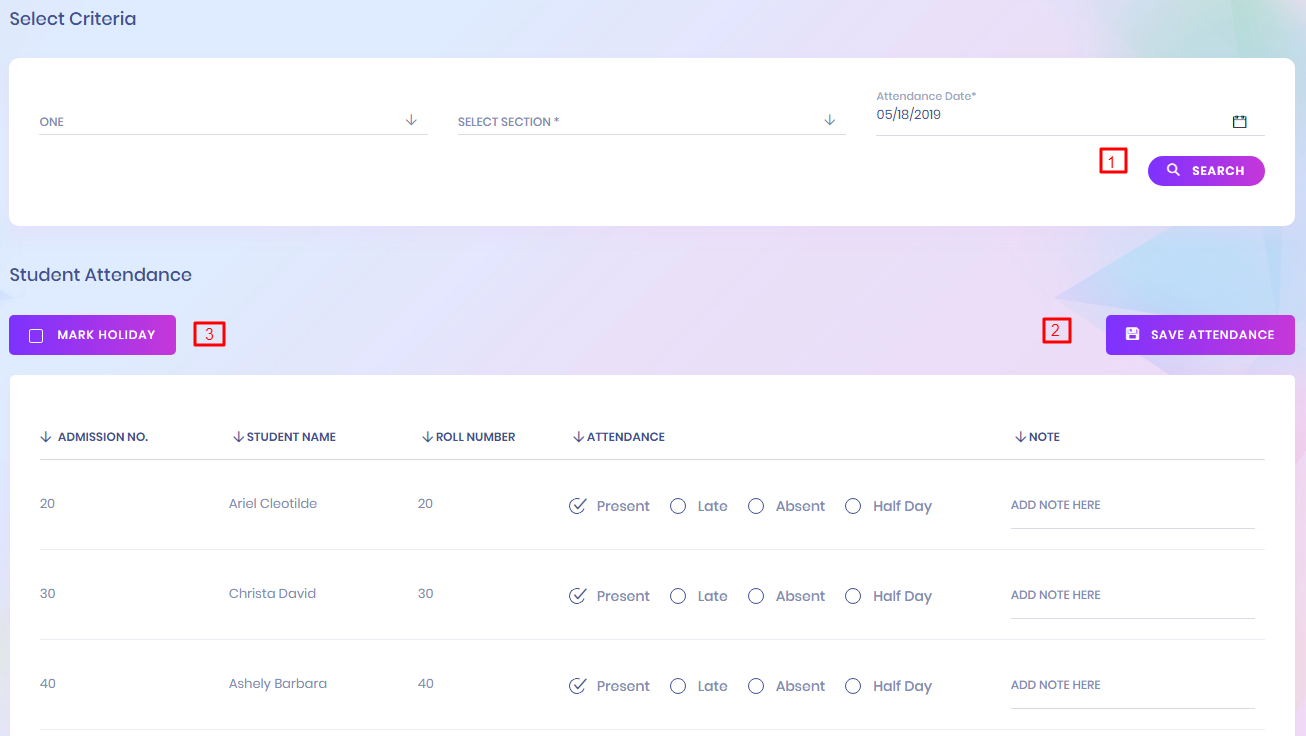Toggle the Mark Holiday checkbox
The width and height of the screenshot is (1306, 736).
(x=37, y=336)
